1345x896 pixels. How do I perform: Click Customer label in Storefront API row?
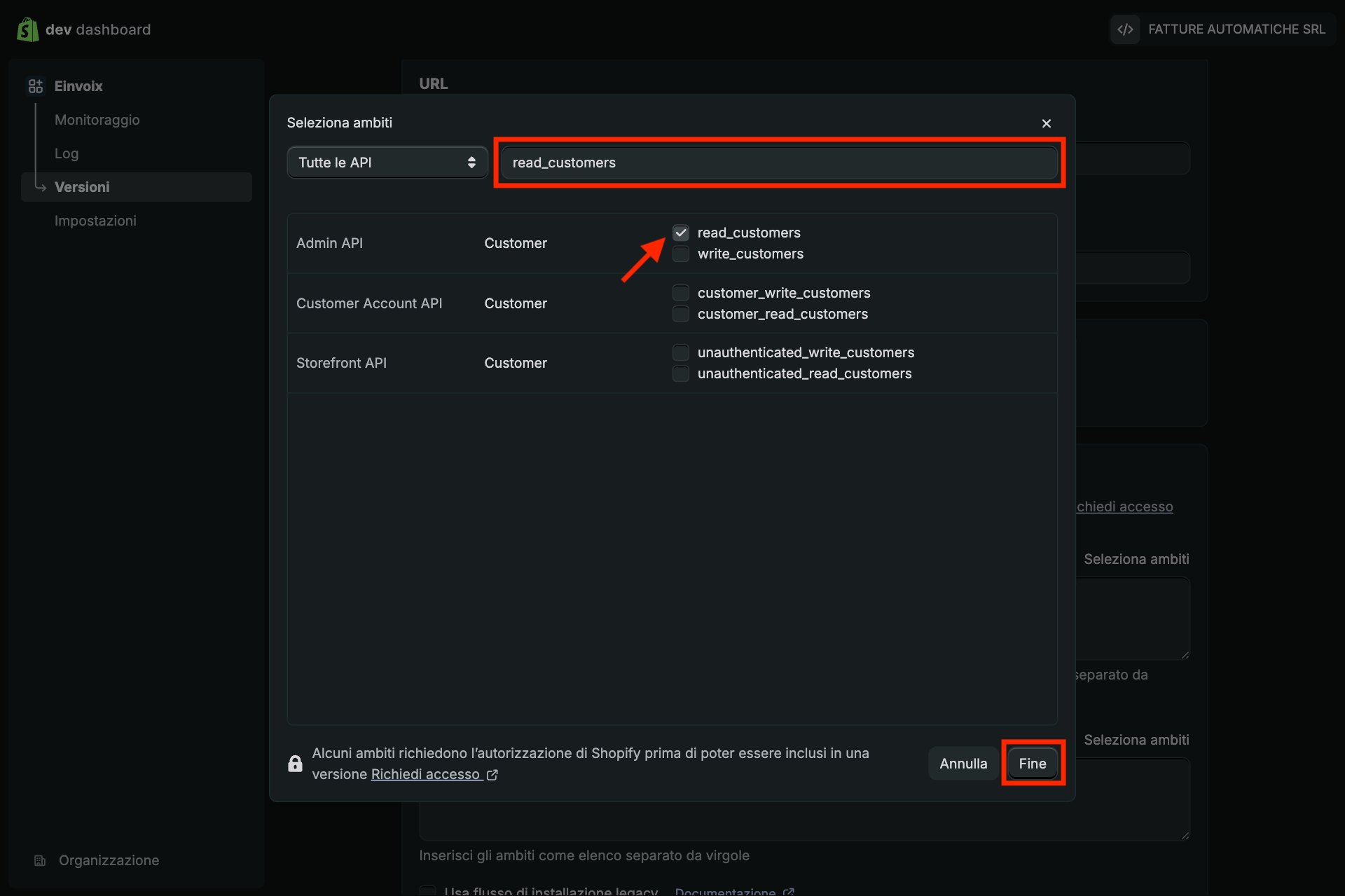516,363
